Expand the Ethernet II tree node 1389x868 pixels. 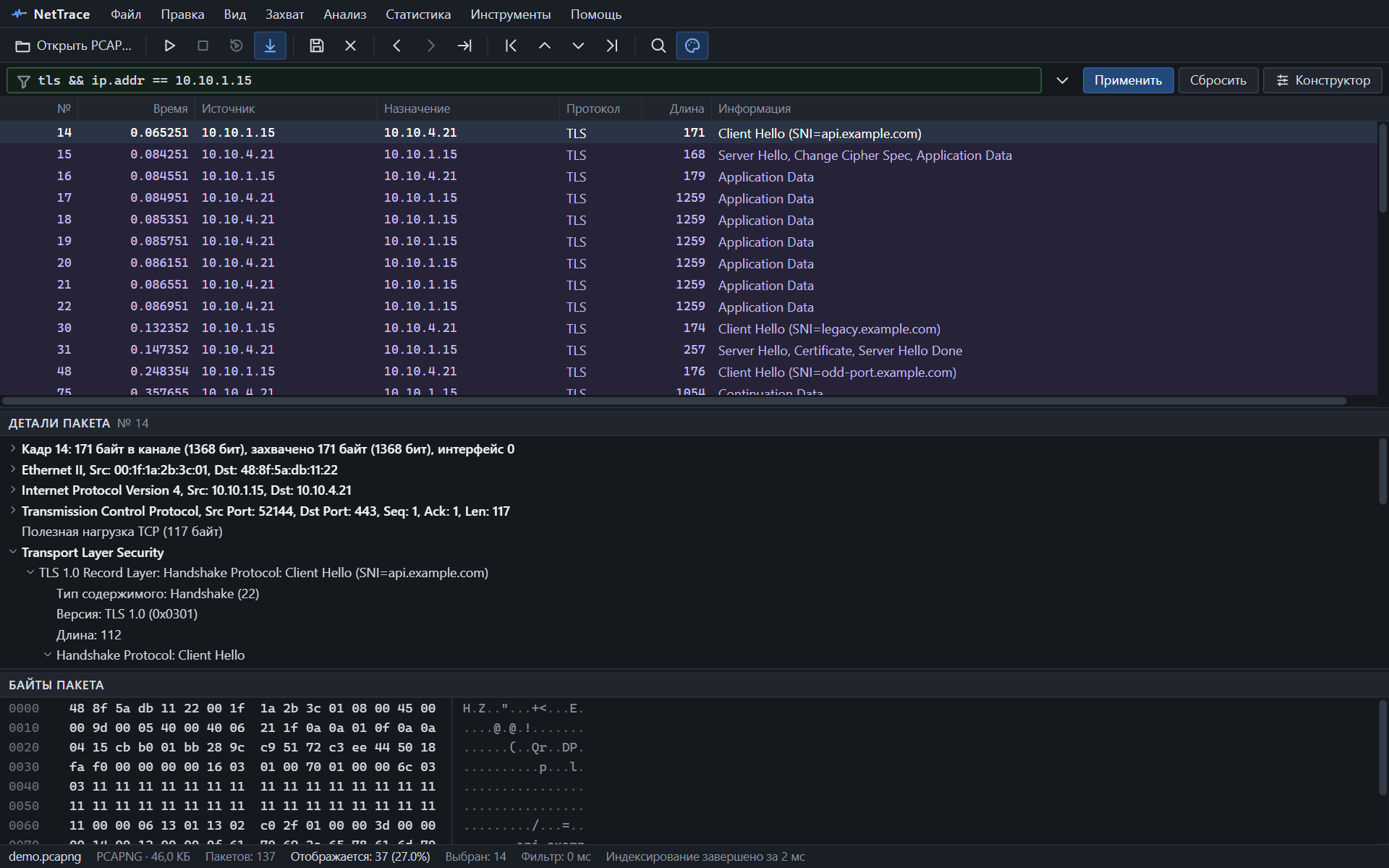coord(13,469)
